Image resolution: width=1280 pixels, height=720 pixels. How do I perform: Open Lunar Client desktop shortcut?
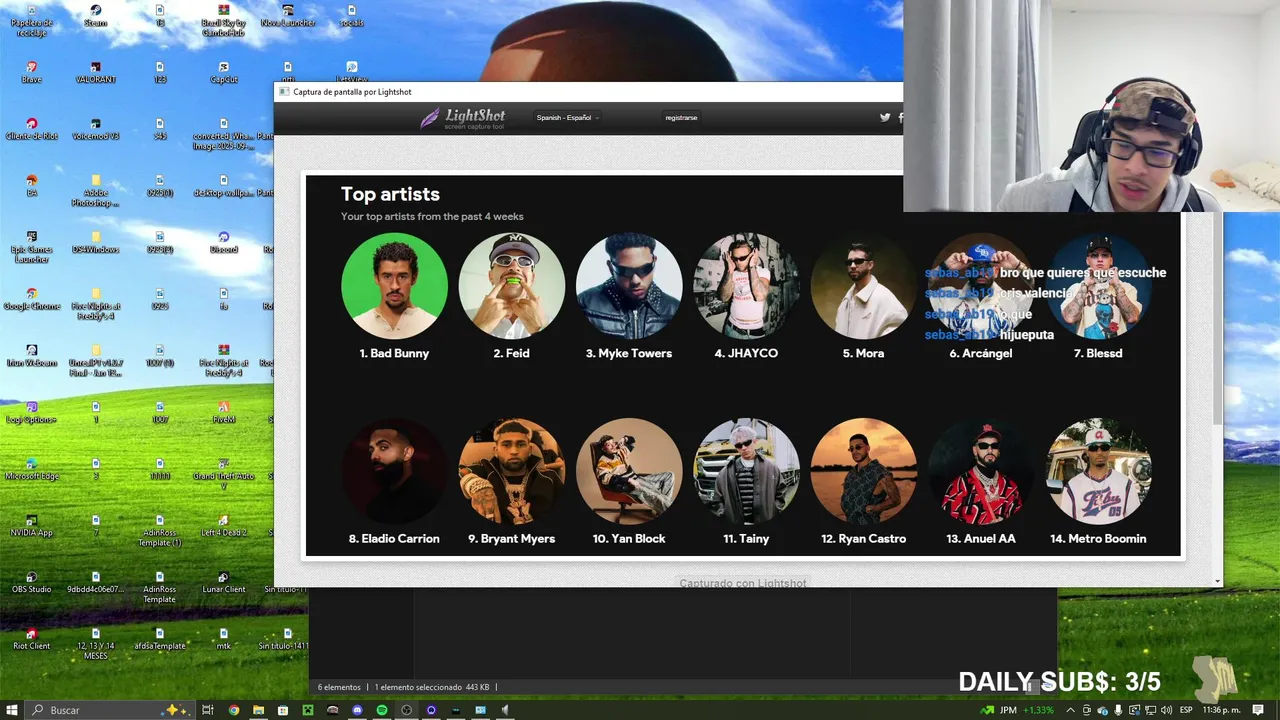tap(224, 582)
